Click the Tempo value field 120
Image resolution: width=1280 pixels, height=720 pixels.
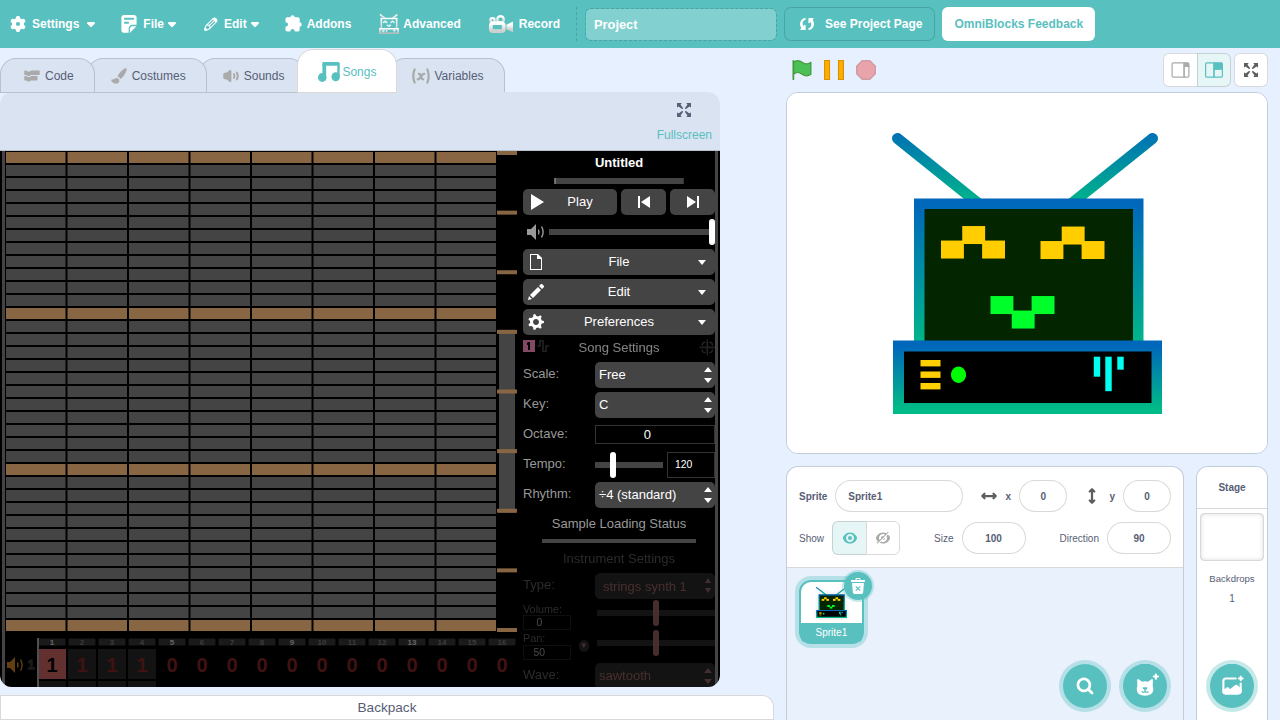[x=690, y=465]
